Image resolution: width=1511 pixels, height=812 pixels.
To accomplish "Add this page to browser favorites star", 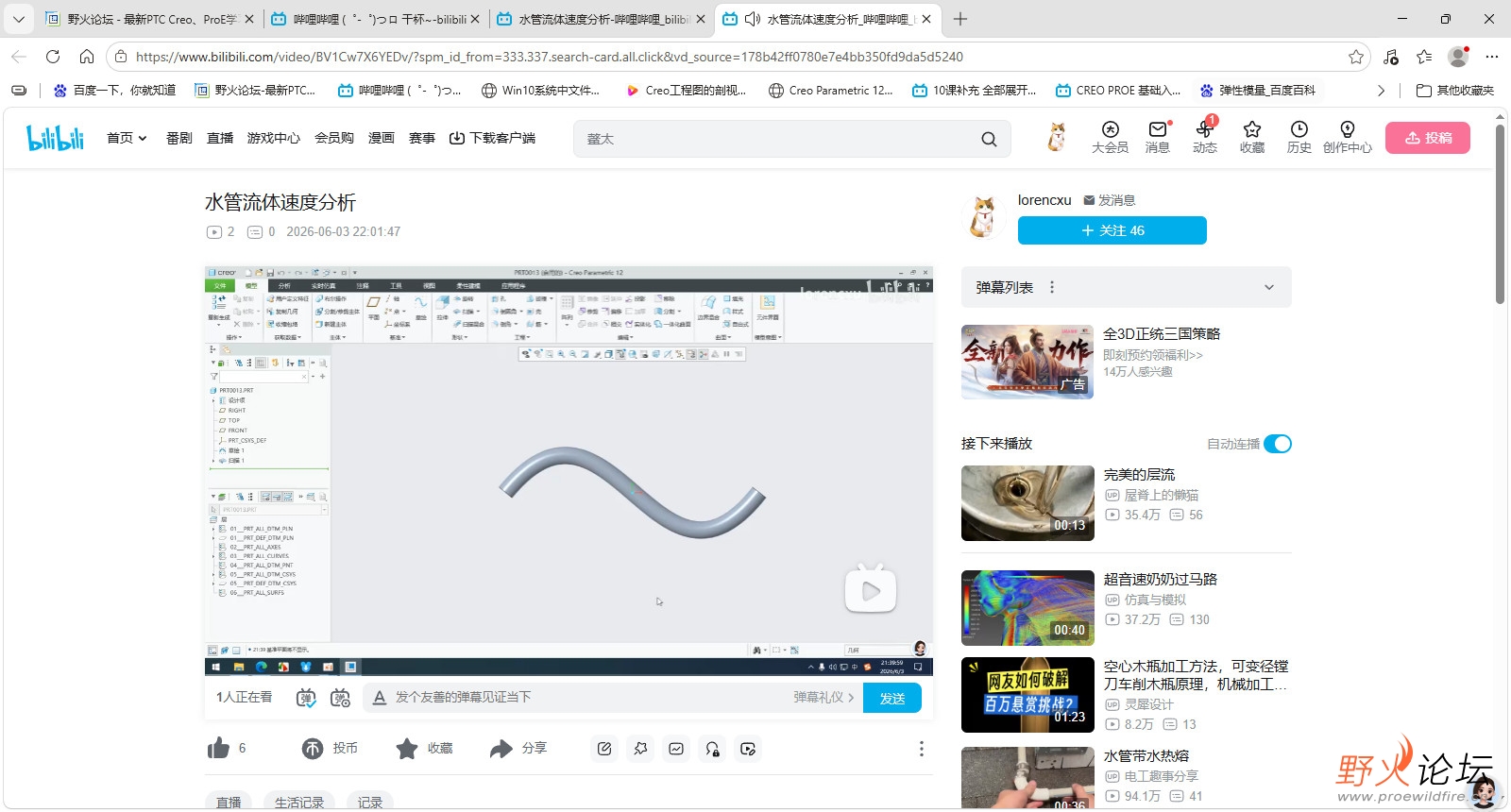I will click(x=1356, y=57).
